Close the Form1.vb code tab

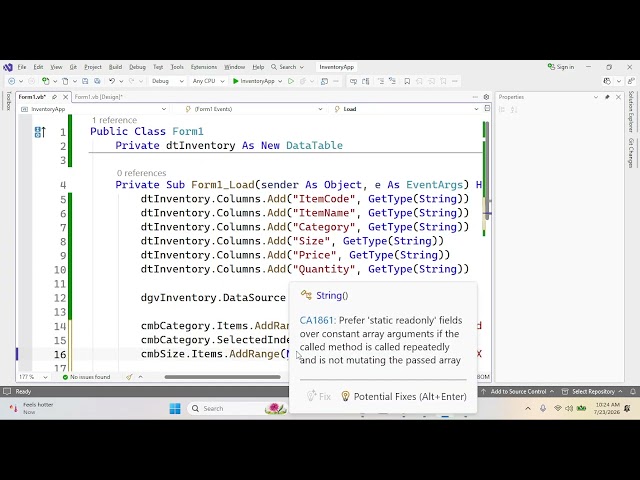[65, 97]
